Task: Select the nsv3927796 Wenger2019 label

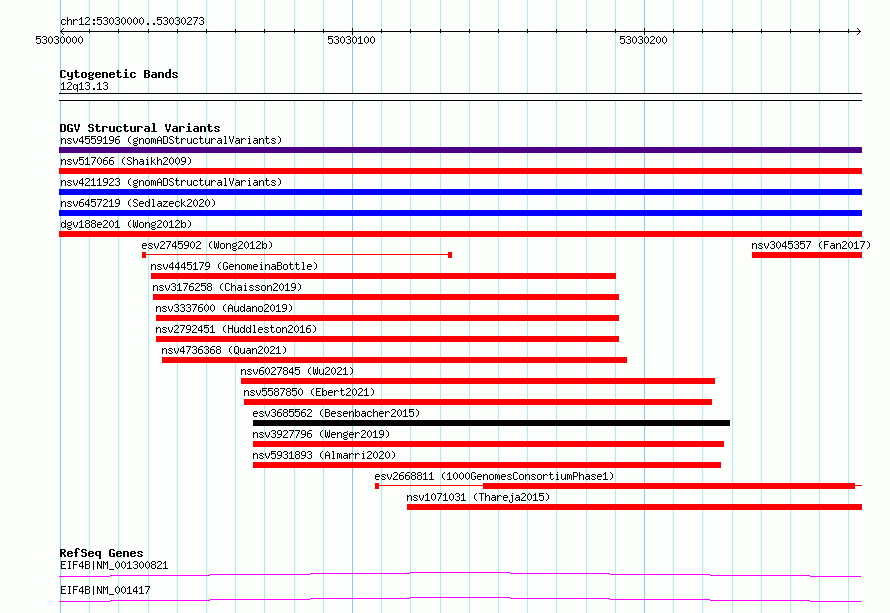Action: (321, 434)
